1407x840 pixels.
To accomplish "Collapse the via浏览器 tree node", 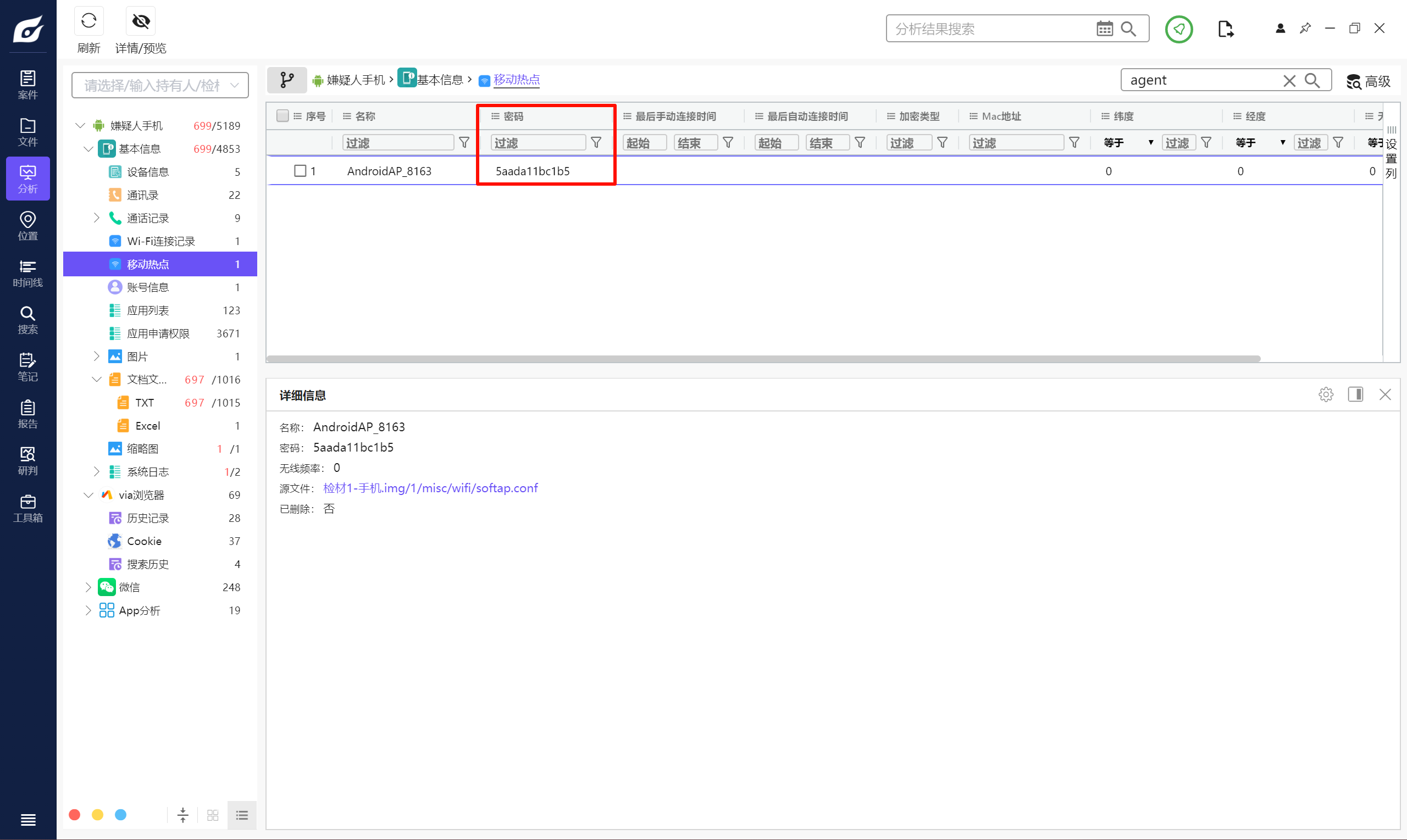I will pos(88,496).
